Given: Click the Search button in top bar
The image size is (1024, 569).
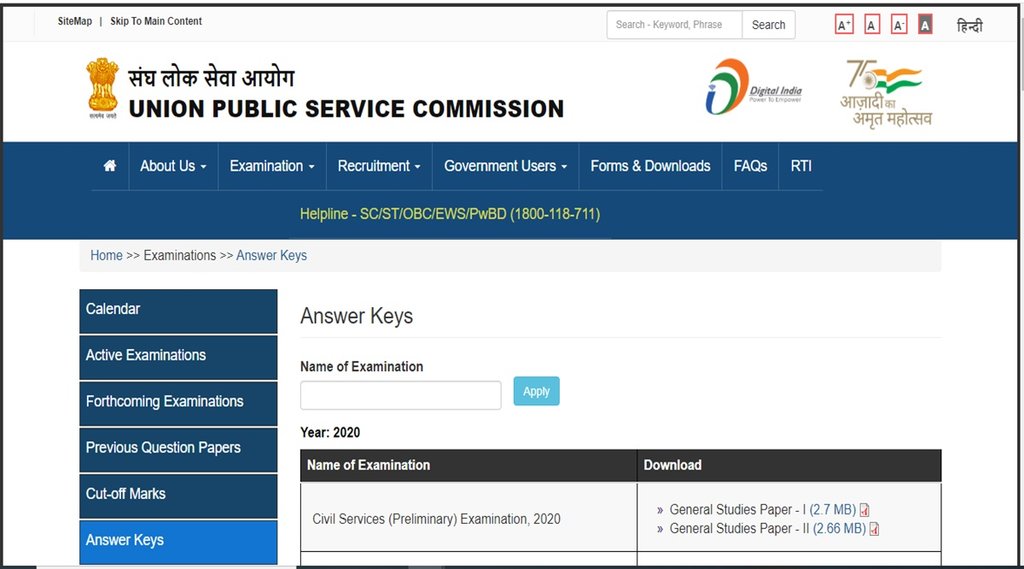Looking at the screenshot, I should click(x=768, y=25).
